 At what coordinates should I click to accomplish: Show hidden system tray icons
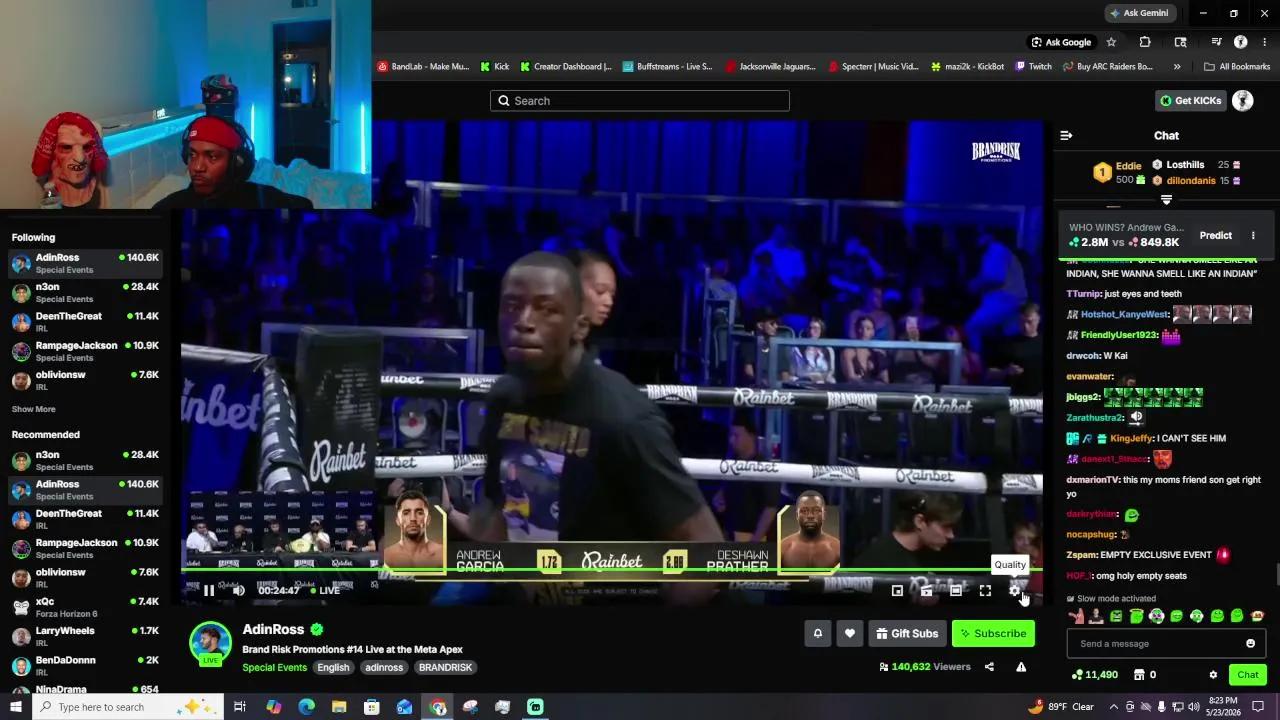coord(1114,707)
